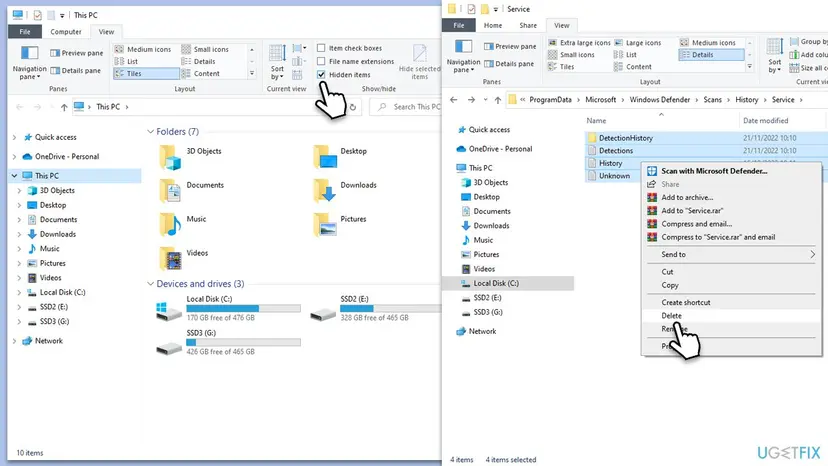Click Local Disk (C:) drive usage bar

[x=243, y=308]
